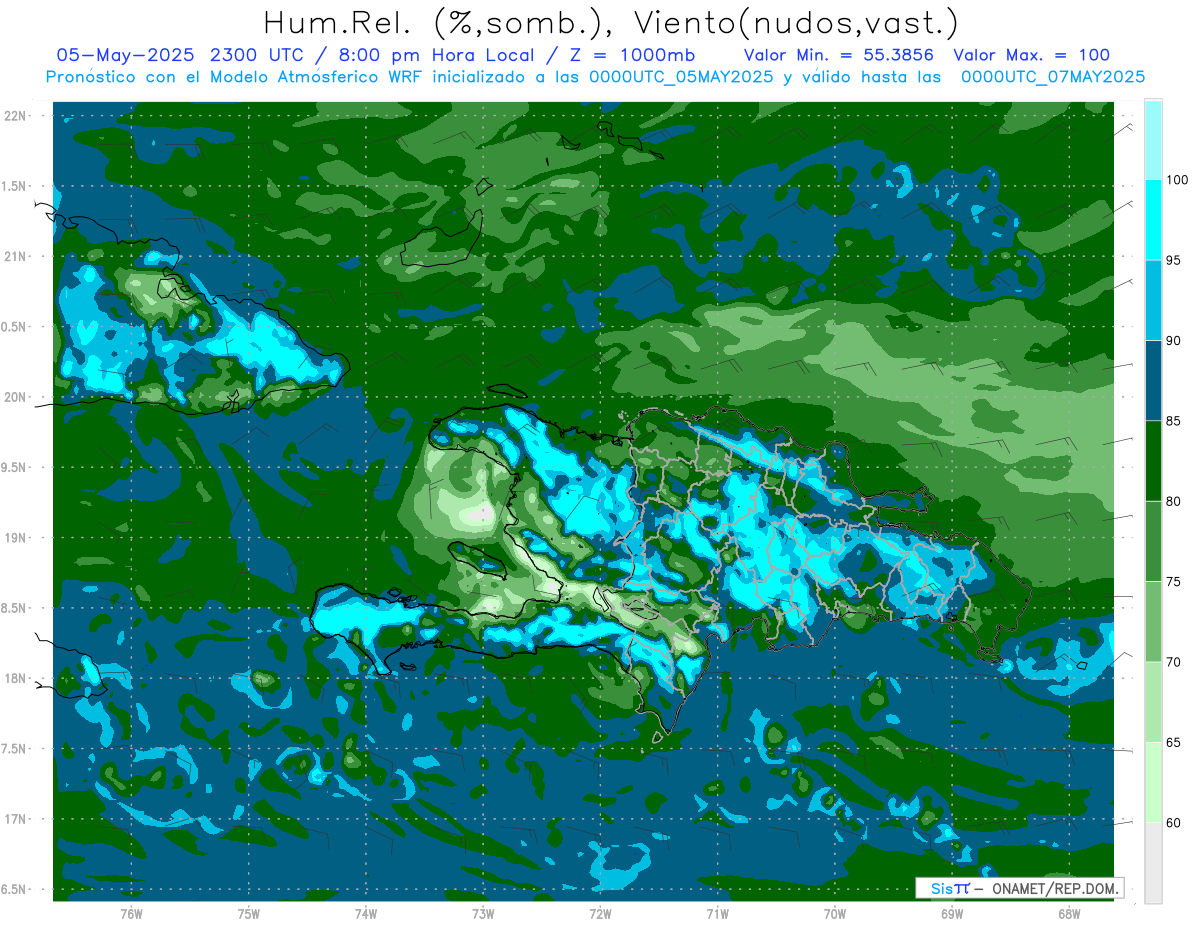Click the '7.5N' latitude label
The width and height of the screenshot is (1200, 927).
14,749
